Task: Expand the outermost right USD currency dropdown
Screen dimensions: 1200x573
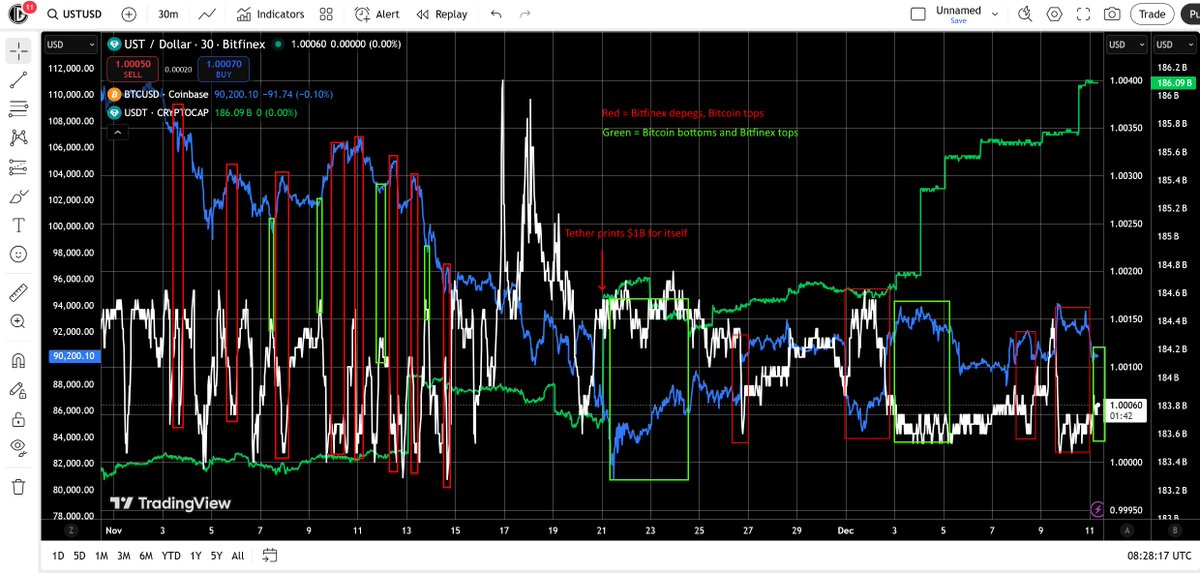Action: click(1173, 45)
